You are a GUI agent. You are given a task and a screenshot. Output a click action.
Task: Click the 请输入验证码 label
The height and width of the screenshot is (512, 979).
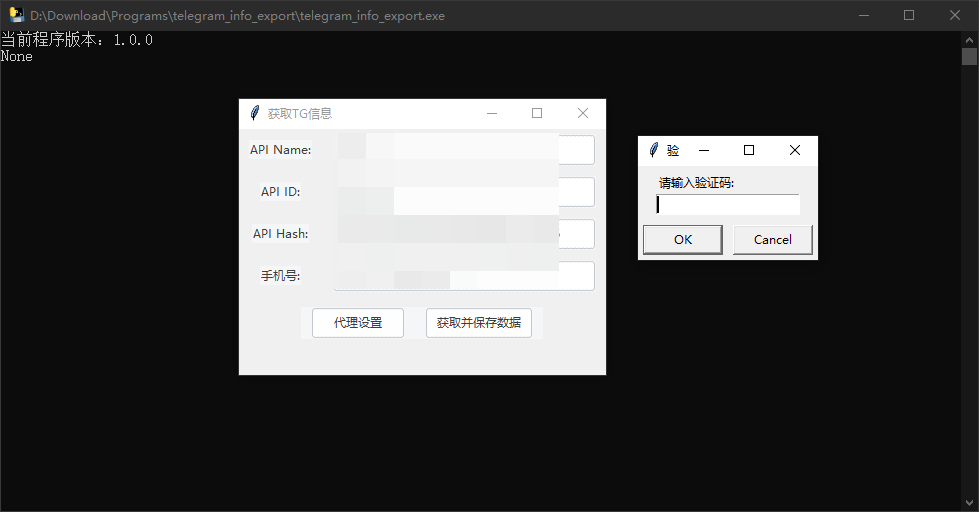[697, 183]
